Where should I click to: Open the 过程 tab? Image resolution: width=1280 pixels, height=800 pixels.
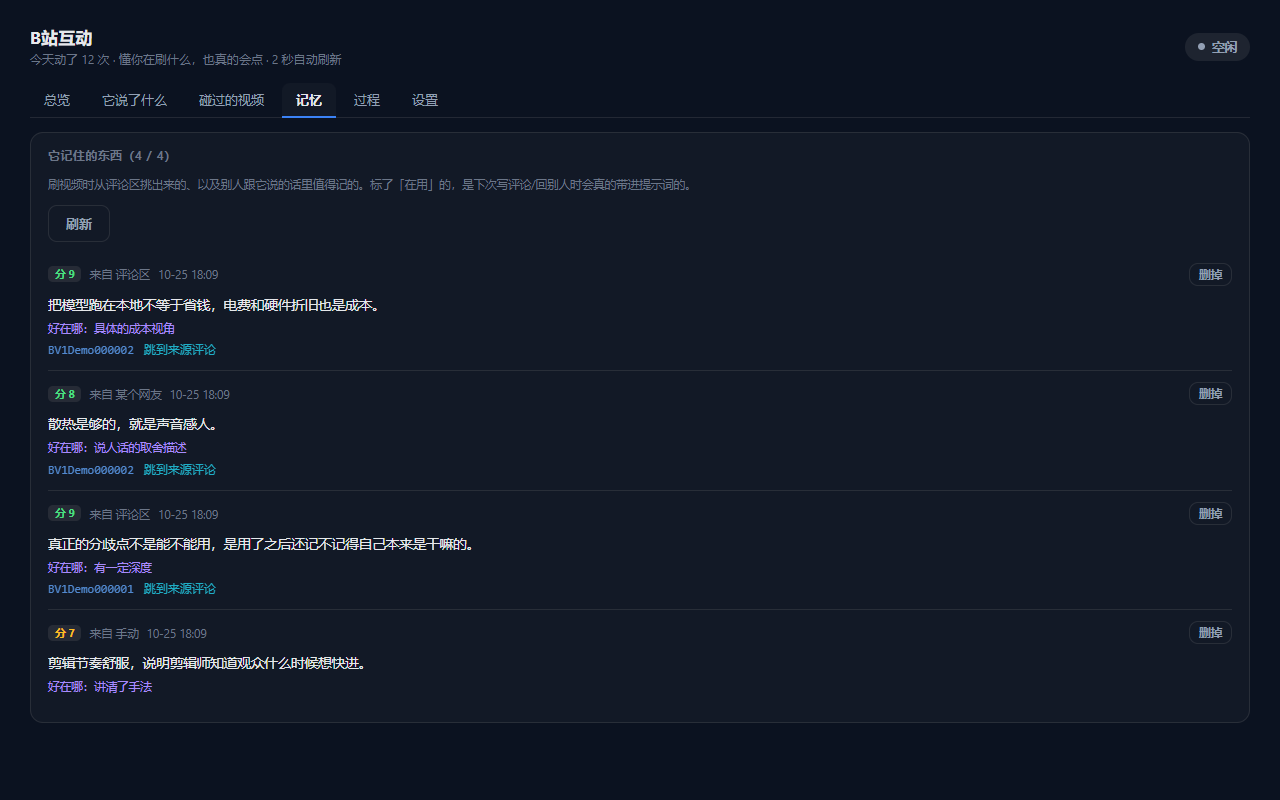pyautogui.click(x=367, y=100)
